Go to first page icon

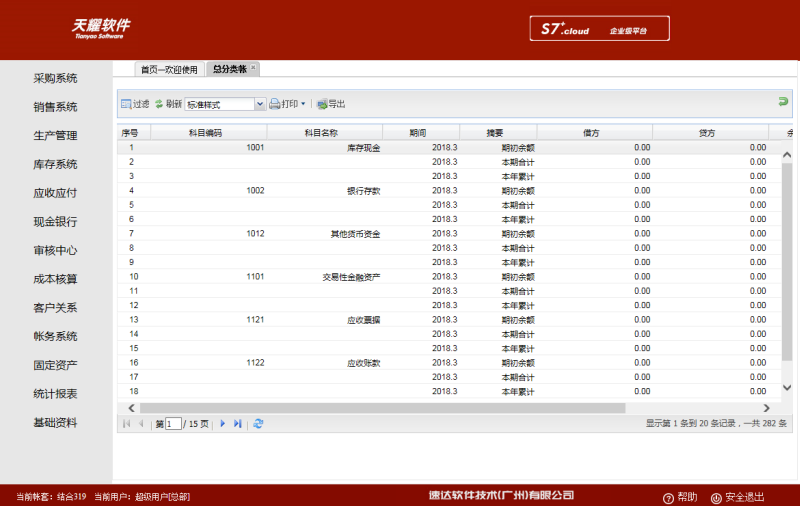pyautogui.click(x=127, y=423)
